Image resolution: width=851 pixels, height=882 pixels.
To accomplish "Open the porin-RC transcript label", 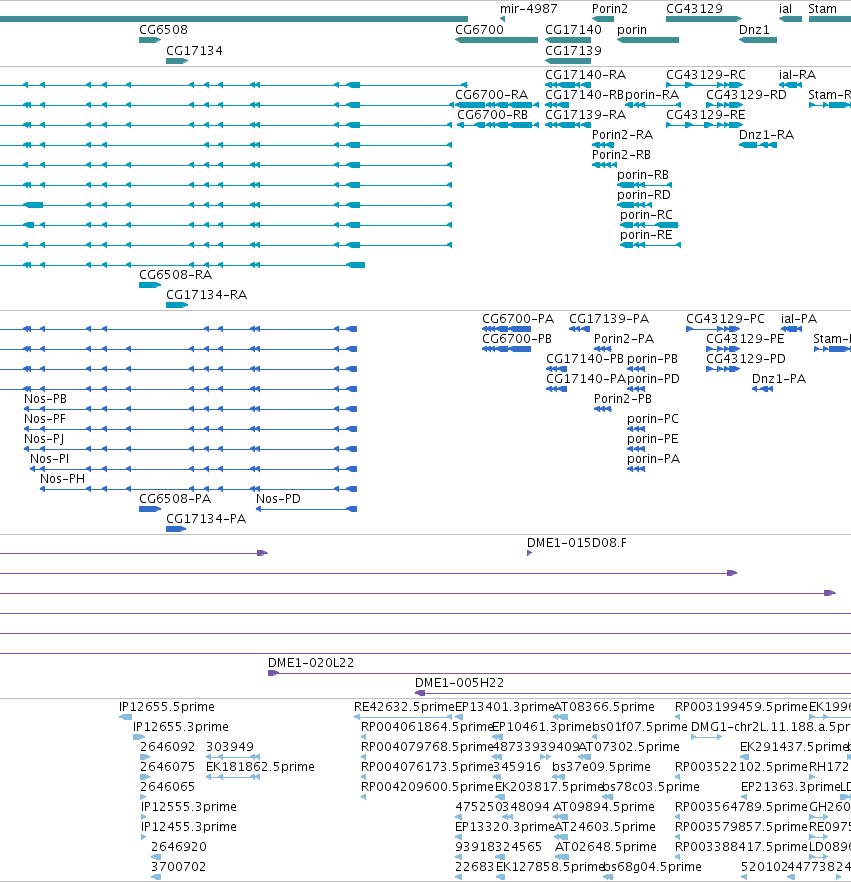I will [x=646, y=215].
